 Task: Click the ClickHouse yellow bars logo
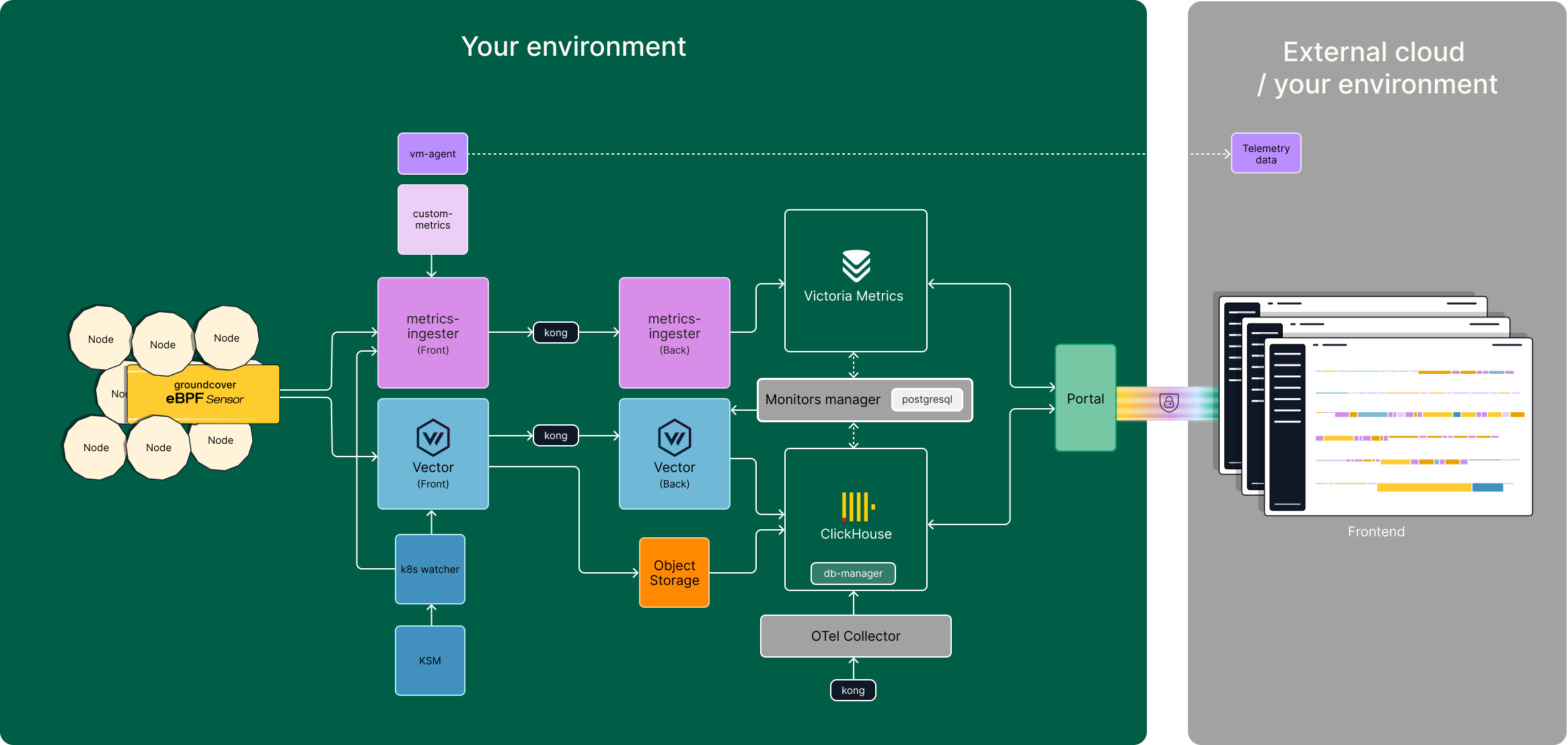857,506
